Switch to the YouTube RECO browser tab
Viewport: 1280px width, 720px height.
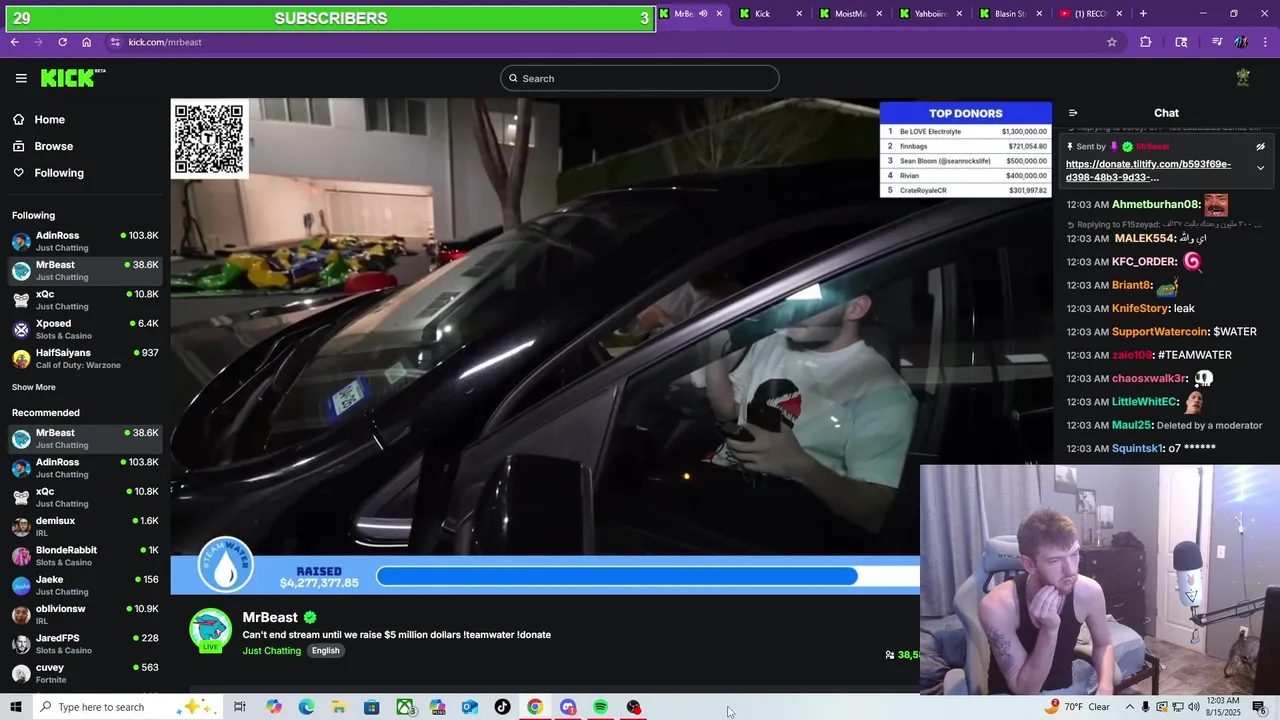(x=1092, y=14)
